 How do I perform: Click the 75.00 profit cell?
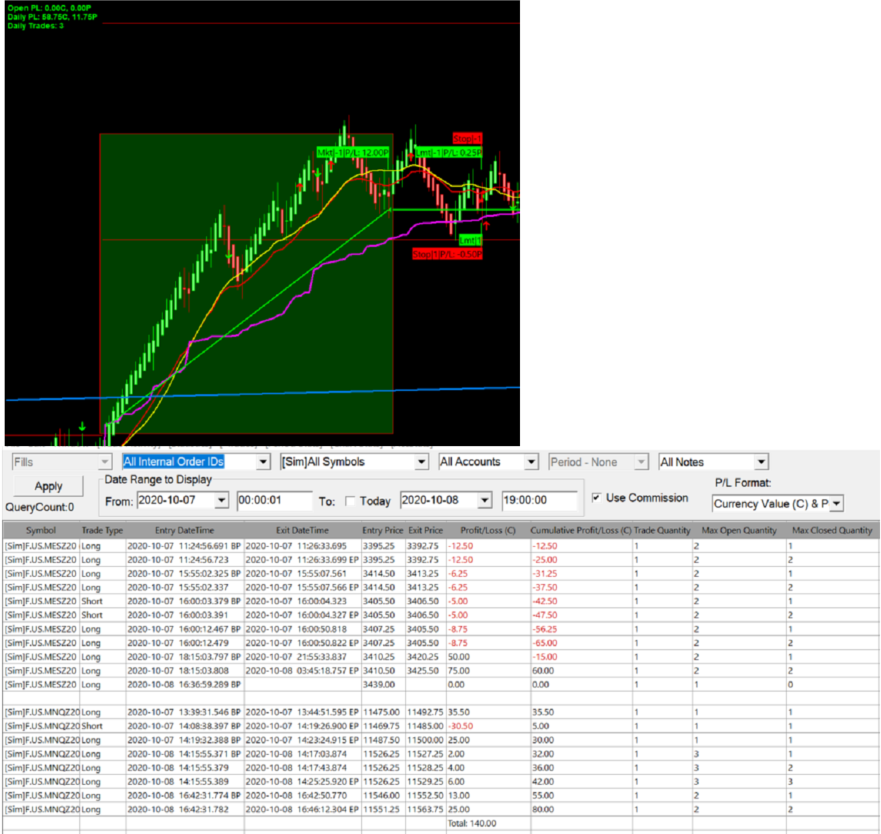coord(488,670)
